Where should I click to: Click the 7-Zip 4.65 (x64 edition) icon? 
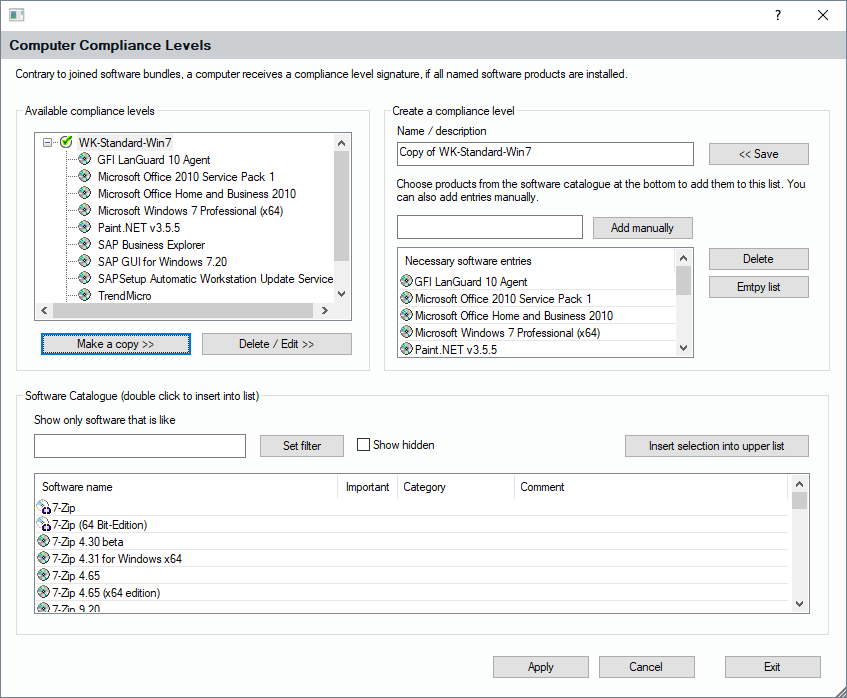coord(43,592)
